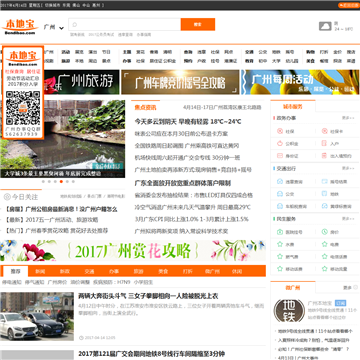Viewport: 360px width, 360px height.
Task: Click the 移动话费 star icon
Action: (x=280, y=269)
